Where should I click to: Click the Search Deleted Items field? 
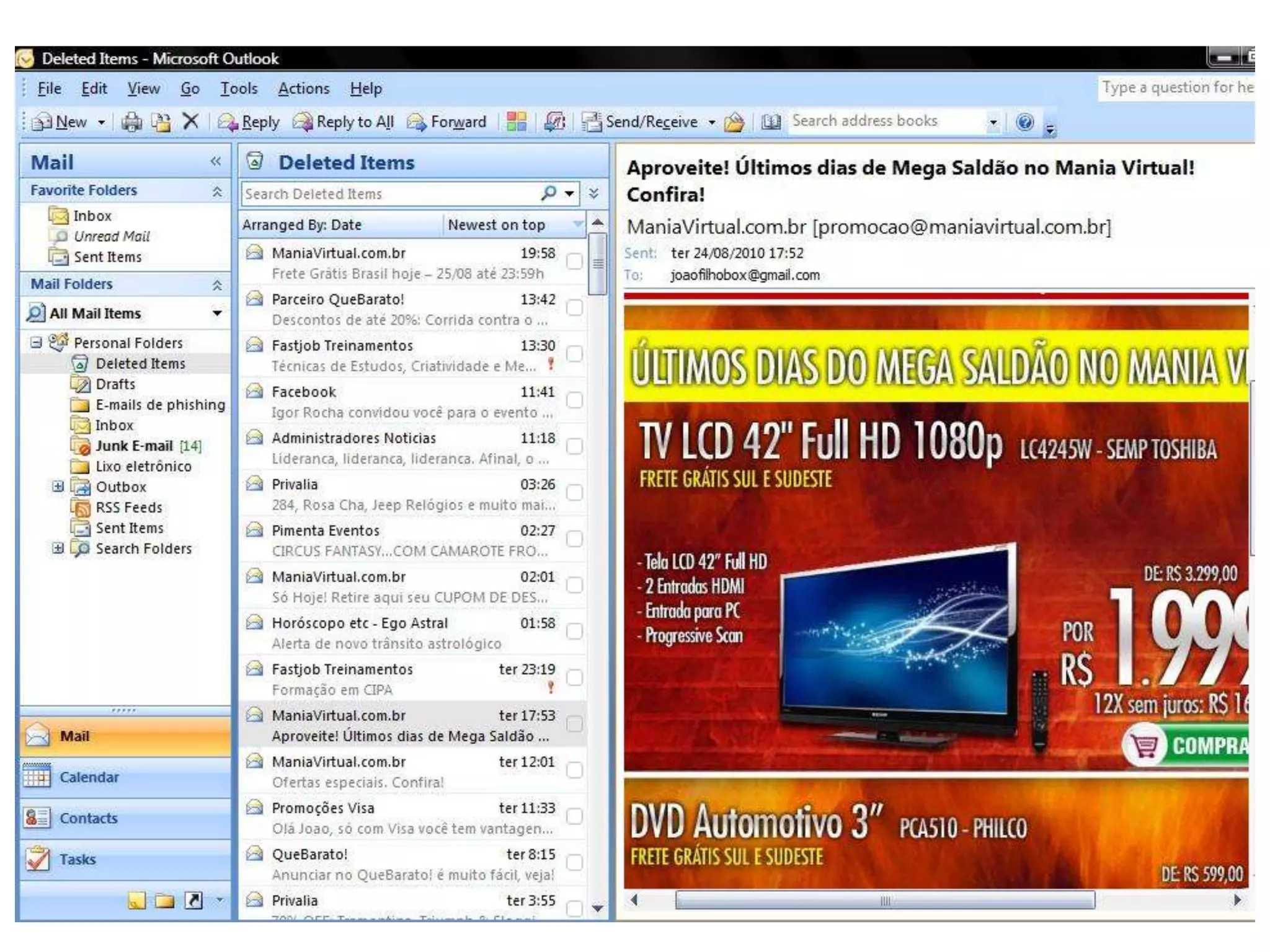coord(389,194)
